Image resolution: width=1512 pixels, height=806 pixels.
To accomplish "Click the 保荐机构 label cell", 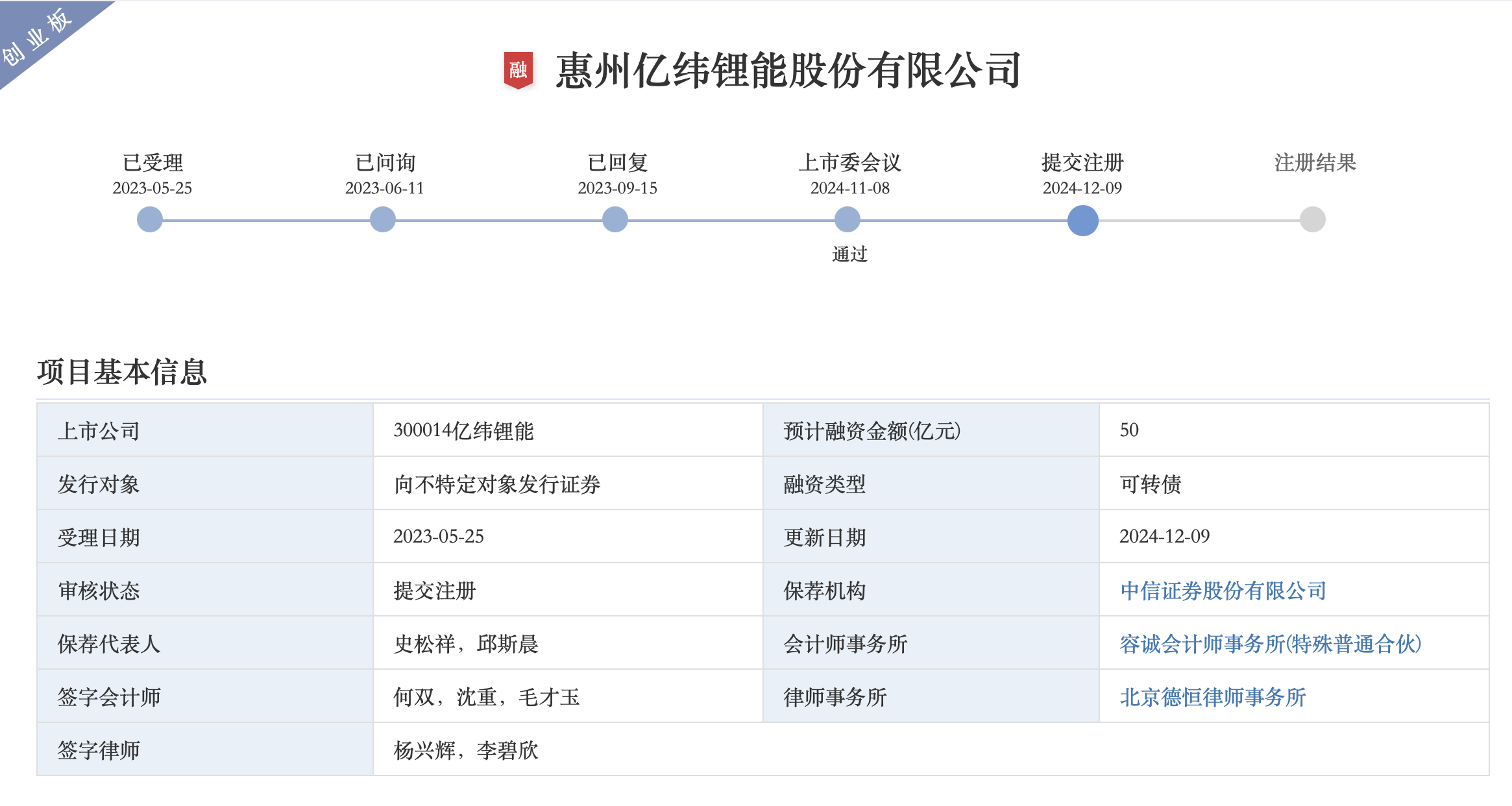I will click(x=931, y=590).
